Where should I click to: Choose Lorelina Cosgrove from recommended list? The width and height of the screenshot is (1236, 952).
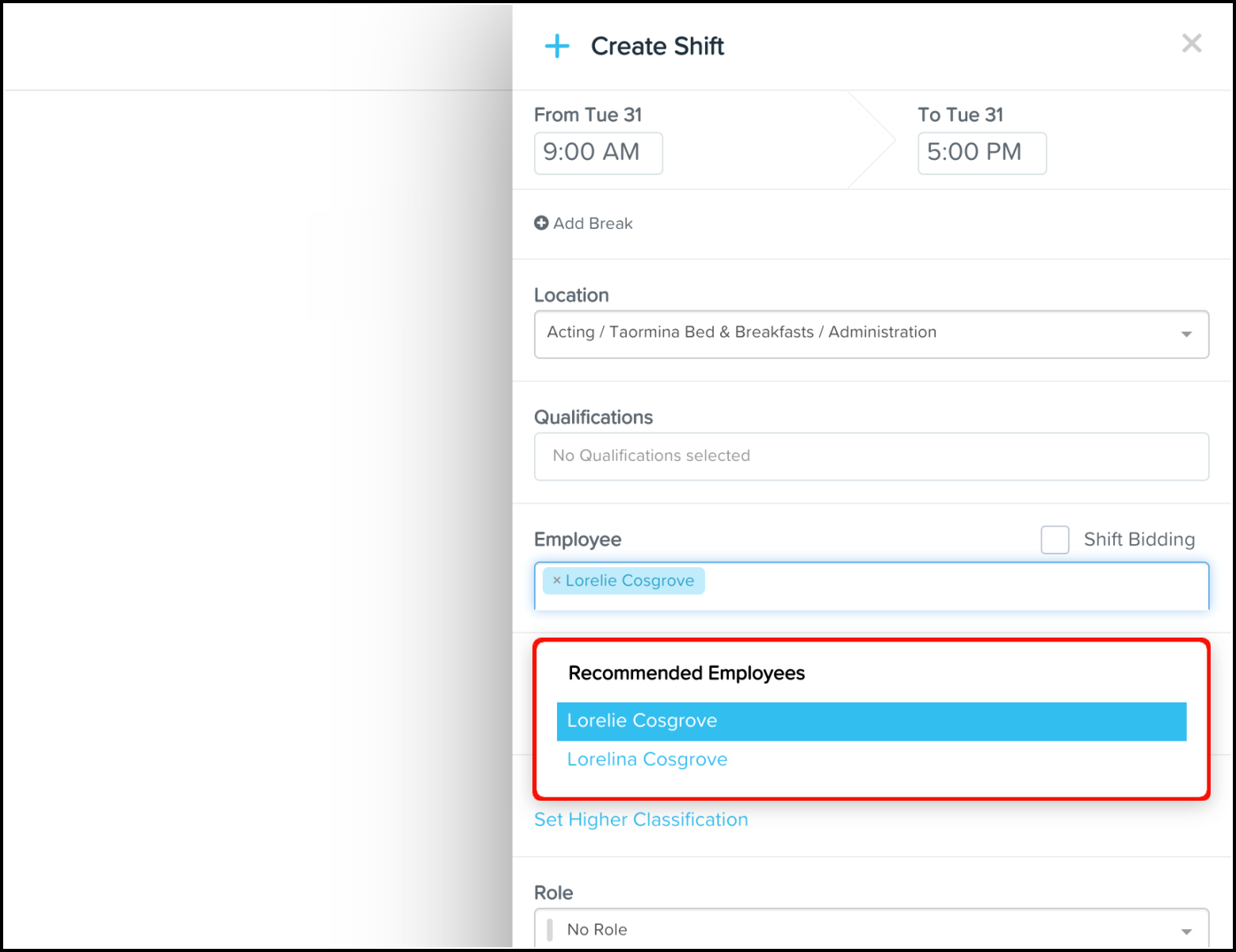point(647,760)
